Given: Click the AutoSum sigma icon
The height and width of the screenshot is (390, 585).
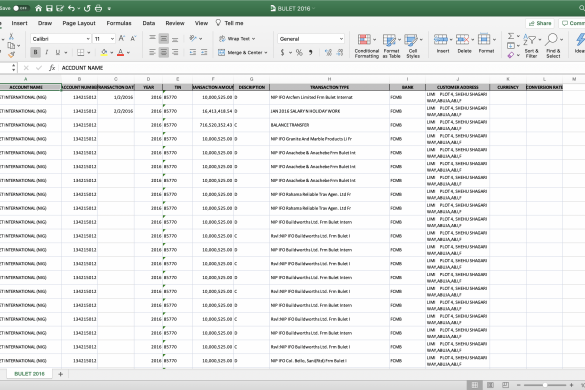Looking at the screenshot, I should coord(511,36).
